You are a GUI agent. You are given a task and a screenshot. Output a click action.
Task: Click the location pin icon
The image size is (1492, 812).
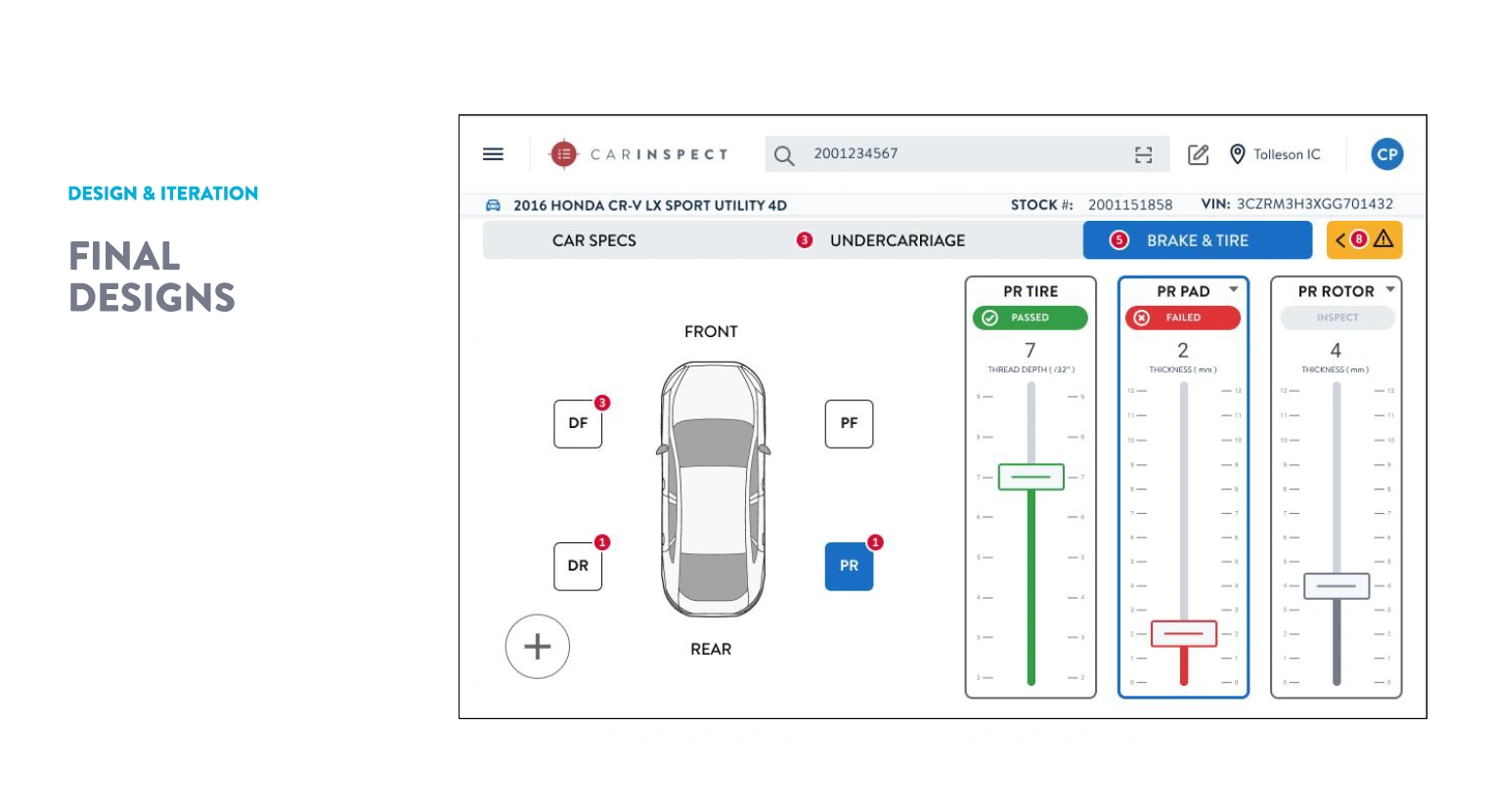[x=1237, y=154]
